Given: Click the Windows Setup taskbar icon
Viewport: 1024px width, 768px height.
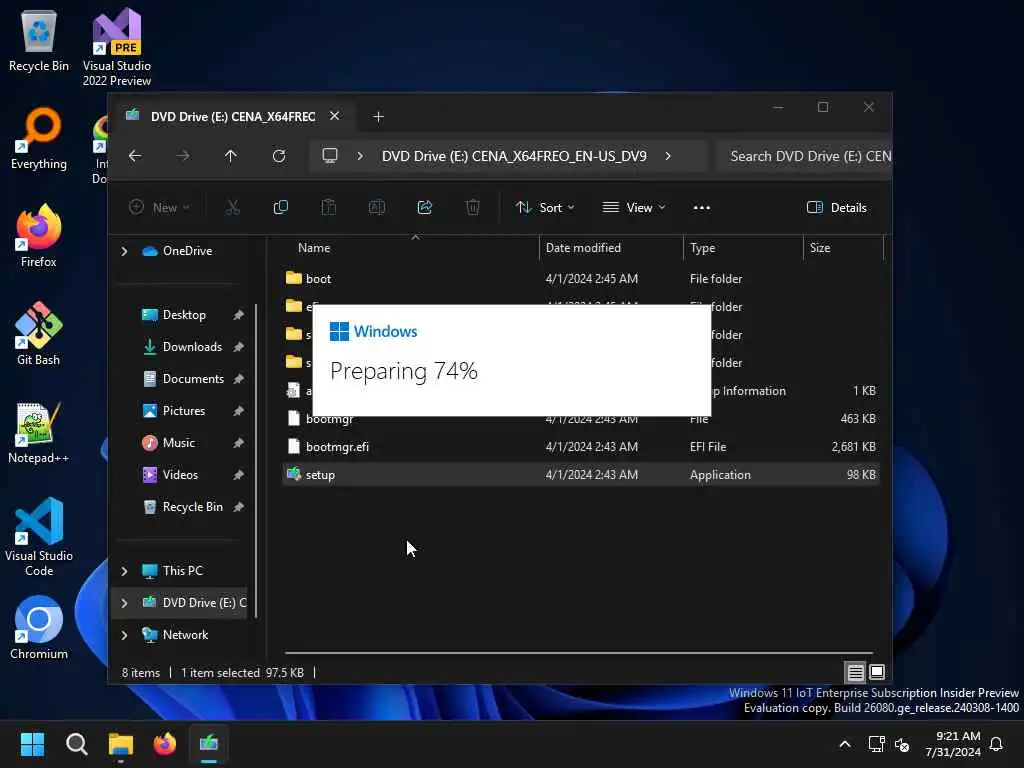Looking at the screenshot, I should pos(209,744).
